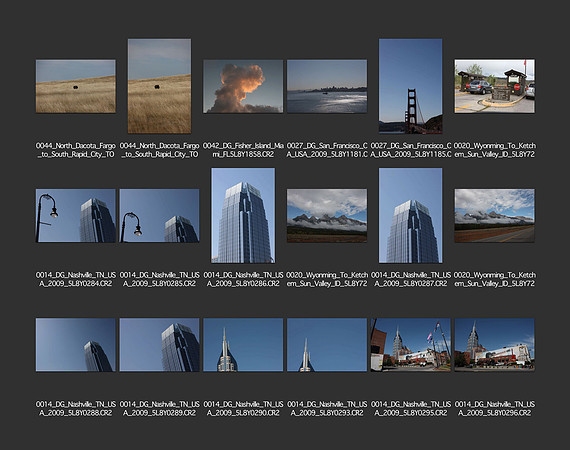Viewport: 570px width, 450px height.
Task: Click the 0042_DG_Fisher_Island_Miami filename label
Action: [x=243, y=150]
